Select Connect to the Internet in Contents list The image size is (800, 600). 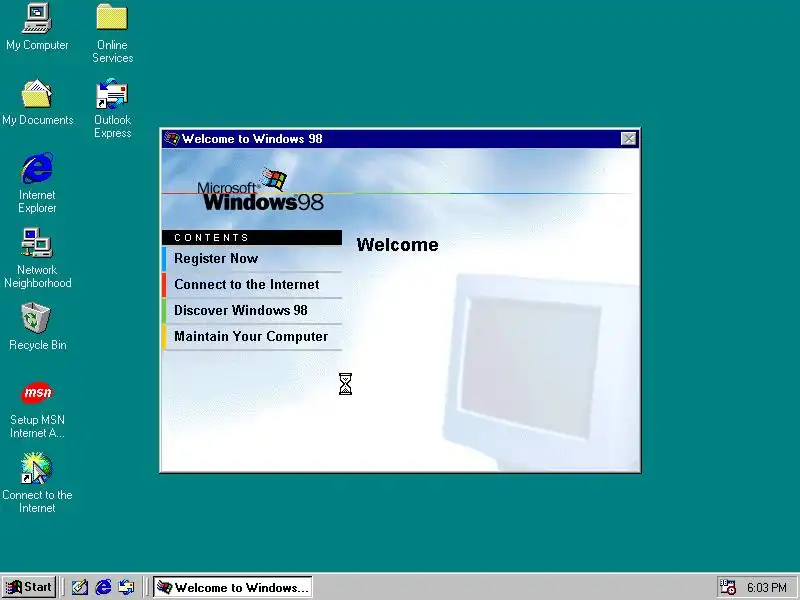click(x=252, y=285)
